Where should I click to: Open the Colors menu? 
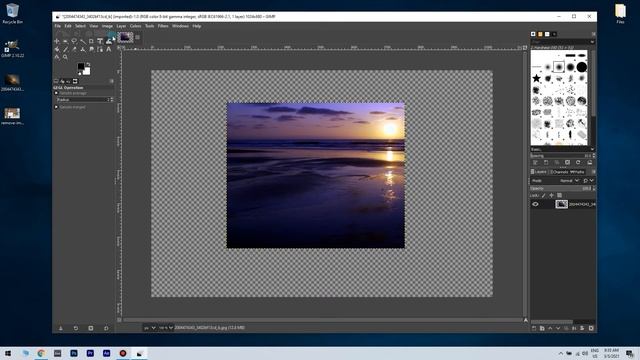tap(136, 26)
